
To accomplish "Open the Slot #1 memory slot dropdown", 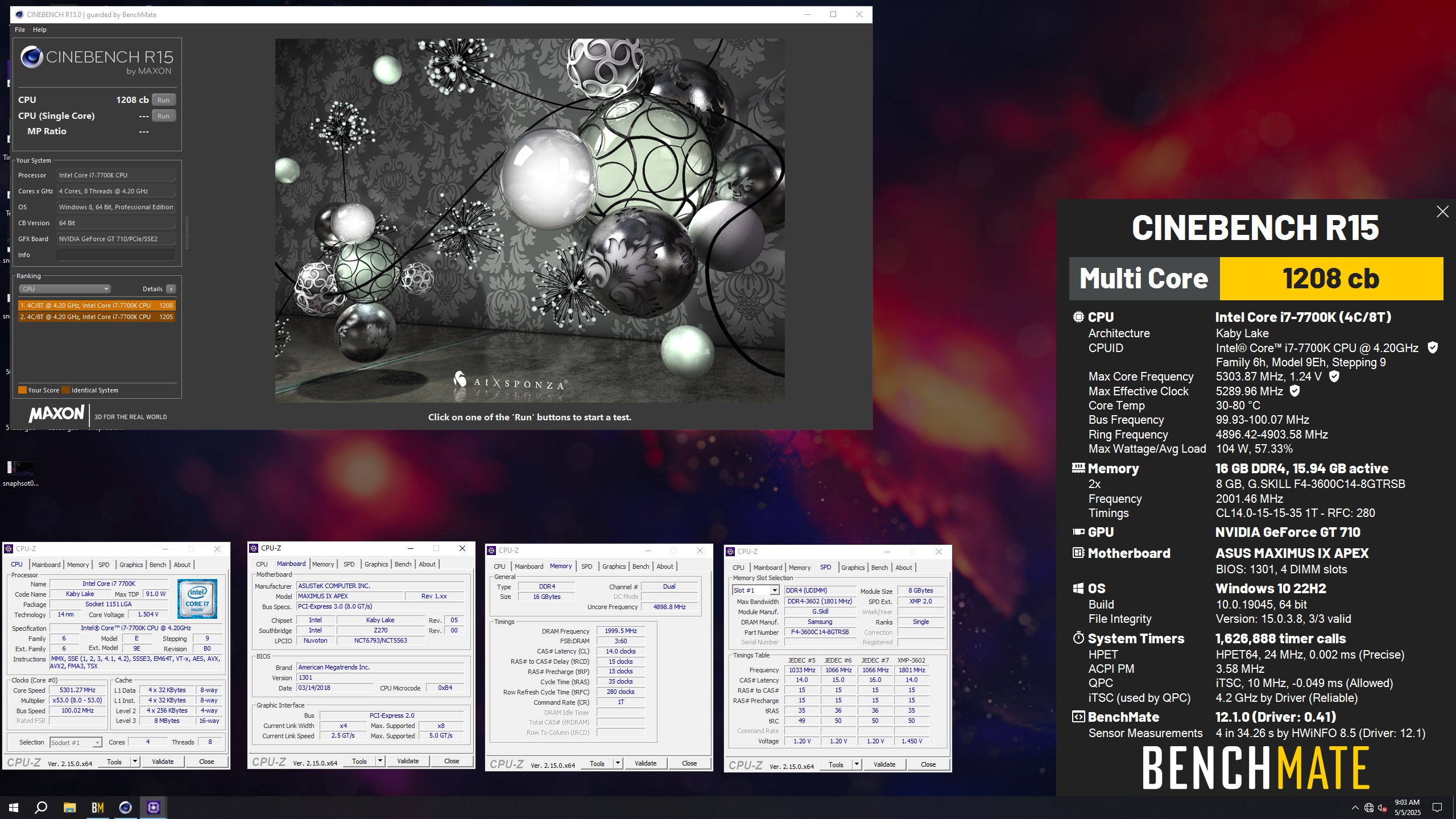I will coord(755,590).
